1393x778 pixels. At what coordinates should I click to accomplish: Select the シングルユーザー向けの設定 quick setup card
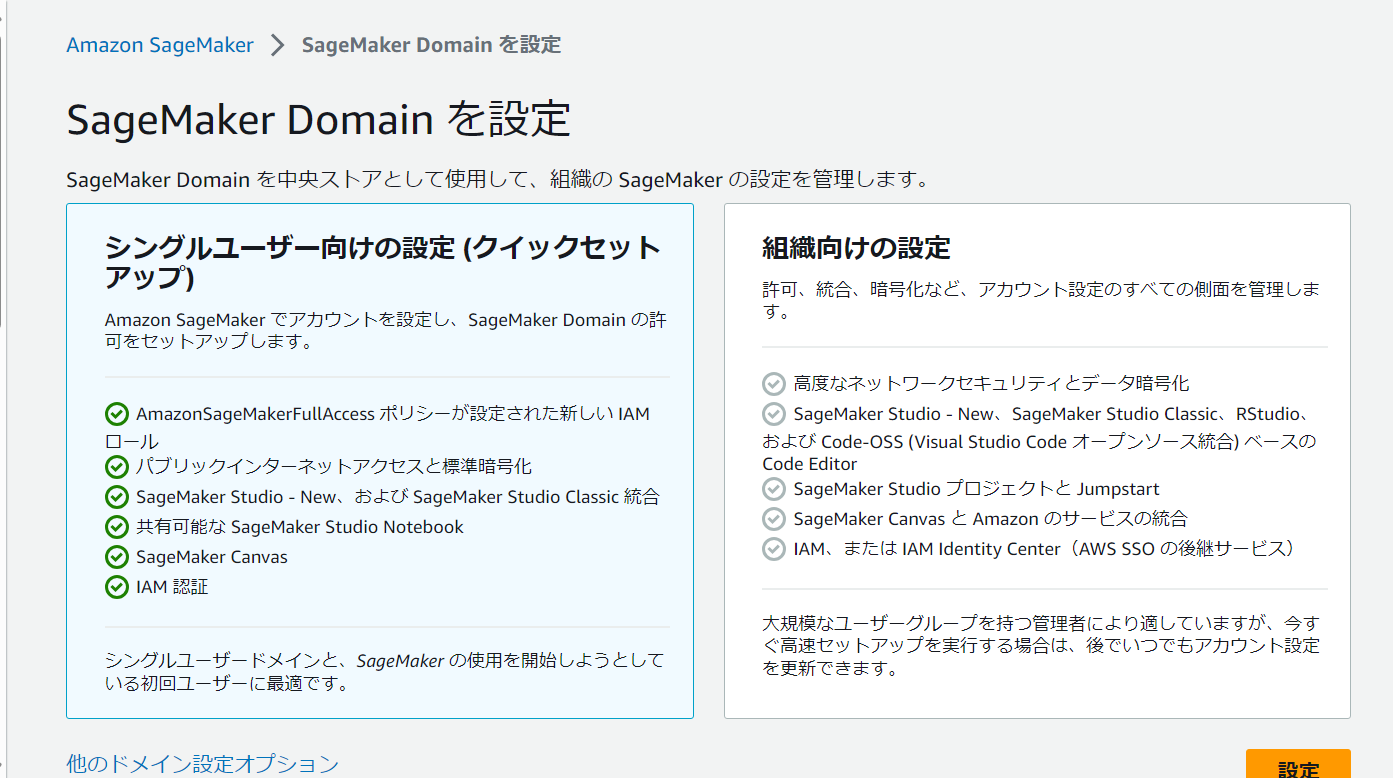pos(380,461)
